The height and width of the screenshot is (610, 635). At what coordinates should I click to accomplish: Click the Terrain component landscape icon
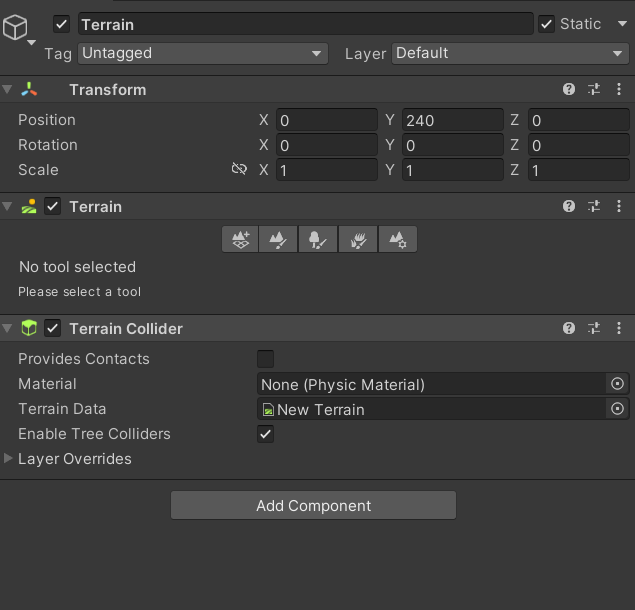pos(29,206)
